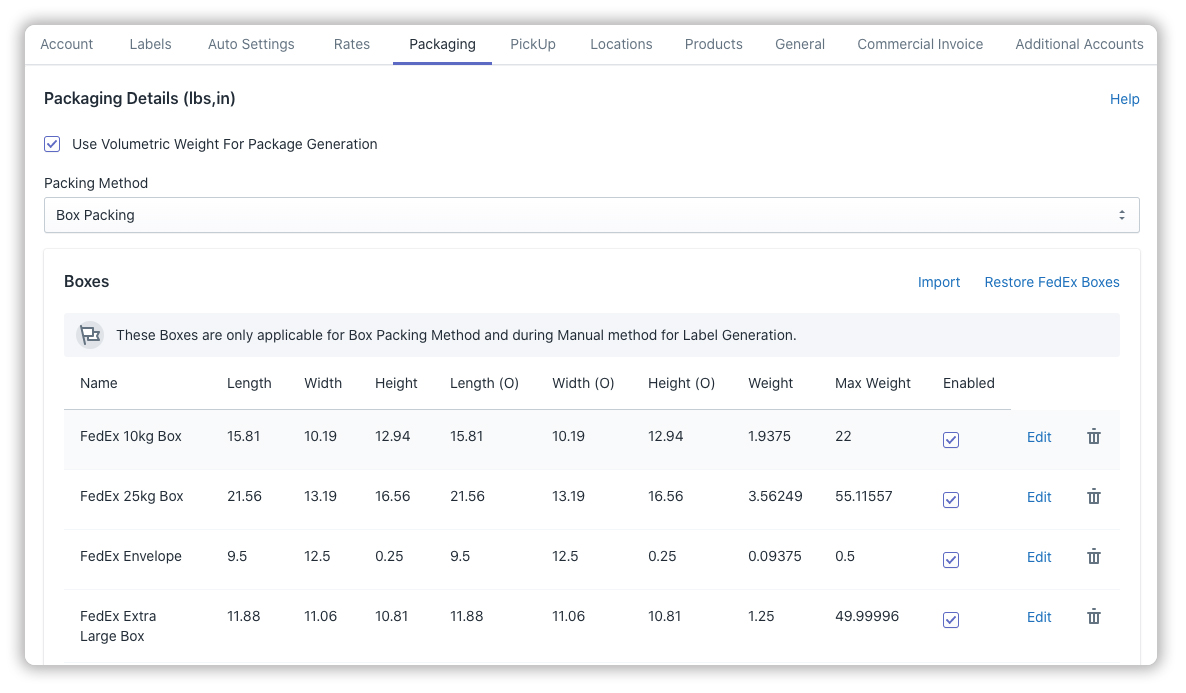Disable the FedEx Envelope checkbox
1186x693 pixels.
tap(951, 560)
